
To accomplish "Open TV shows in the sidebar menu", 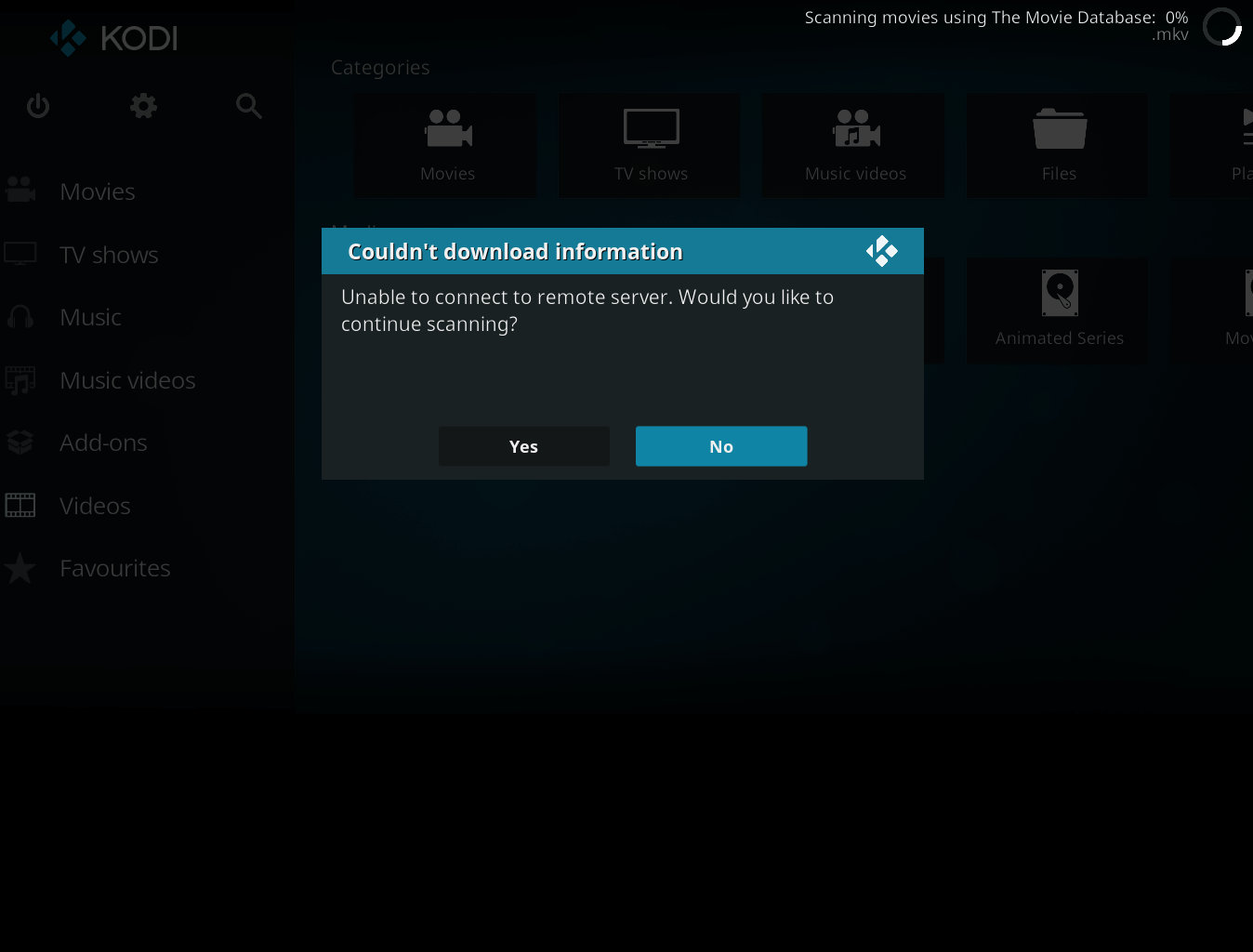I will pos(109,255).
